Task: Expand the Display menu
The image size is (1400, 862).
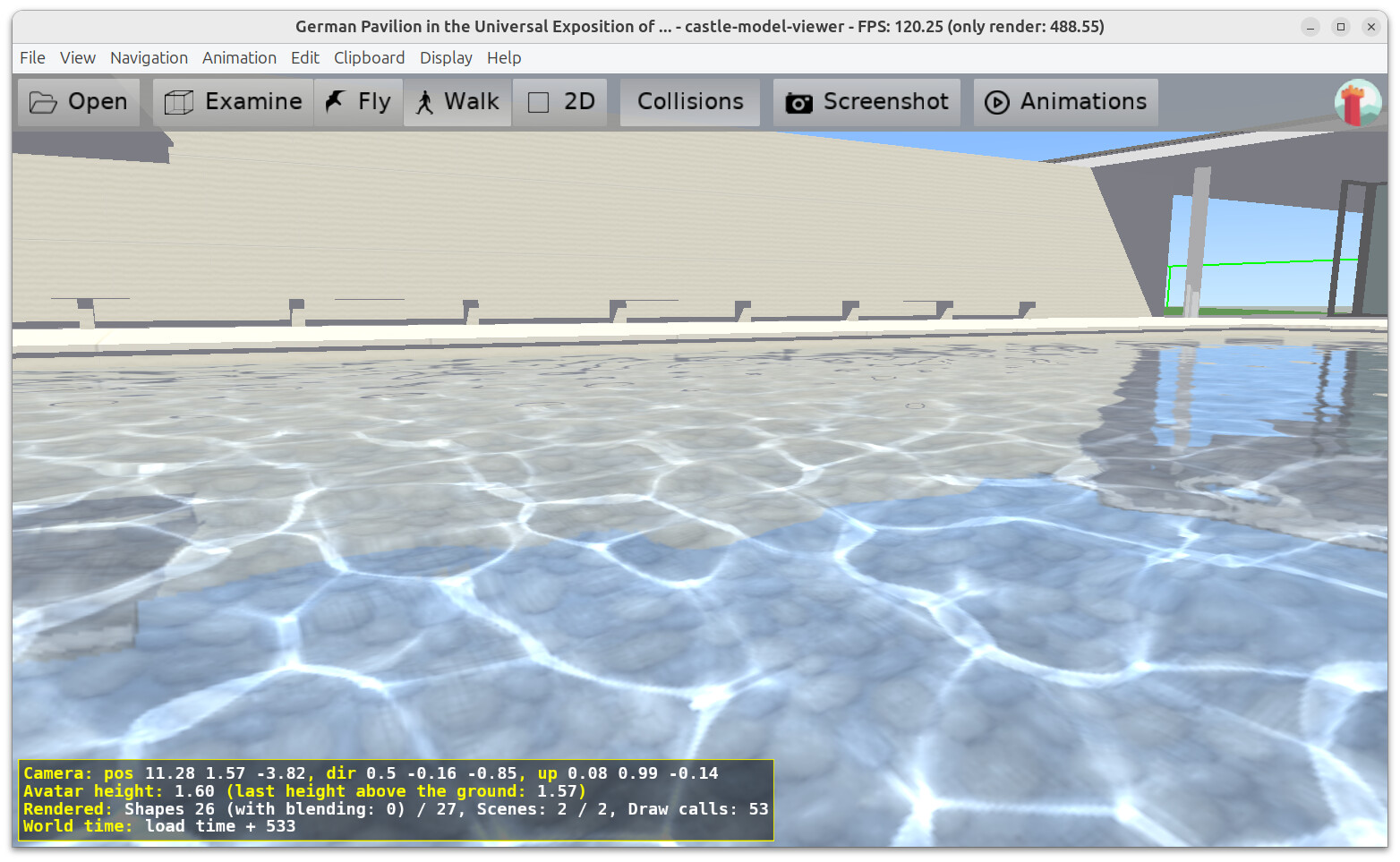Action: [446, 58]
